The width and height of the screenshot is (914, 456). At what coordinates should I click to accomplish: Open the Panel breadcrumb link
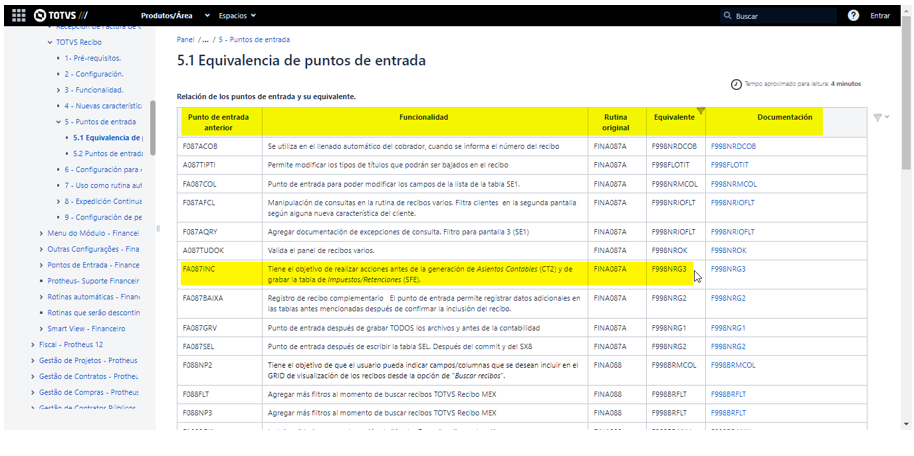(x=185, y=40)
